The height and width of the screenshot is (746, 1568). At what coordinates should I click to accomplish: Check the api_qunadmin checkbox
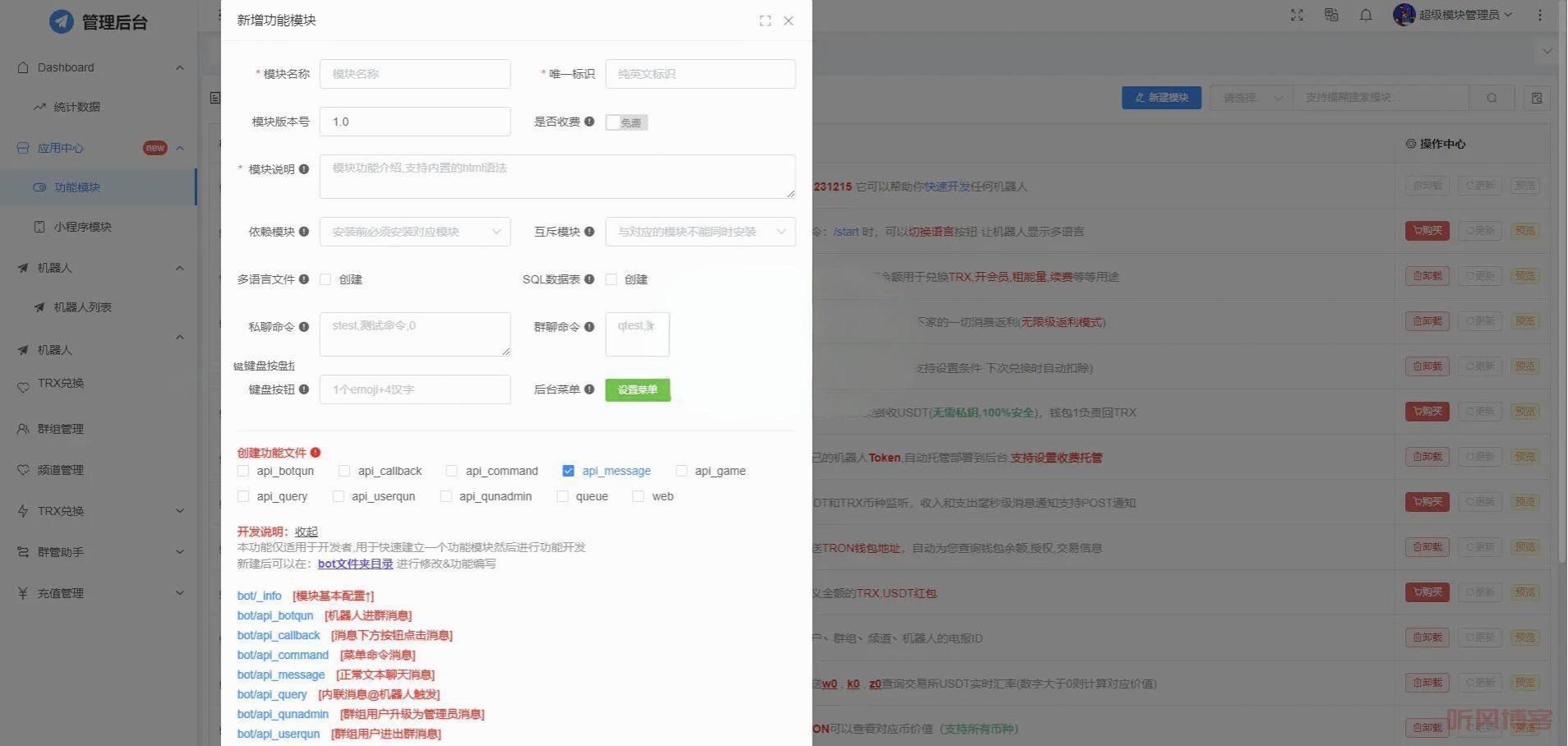(446, 496)
